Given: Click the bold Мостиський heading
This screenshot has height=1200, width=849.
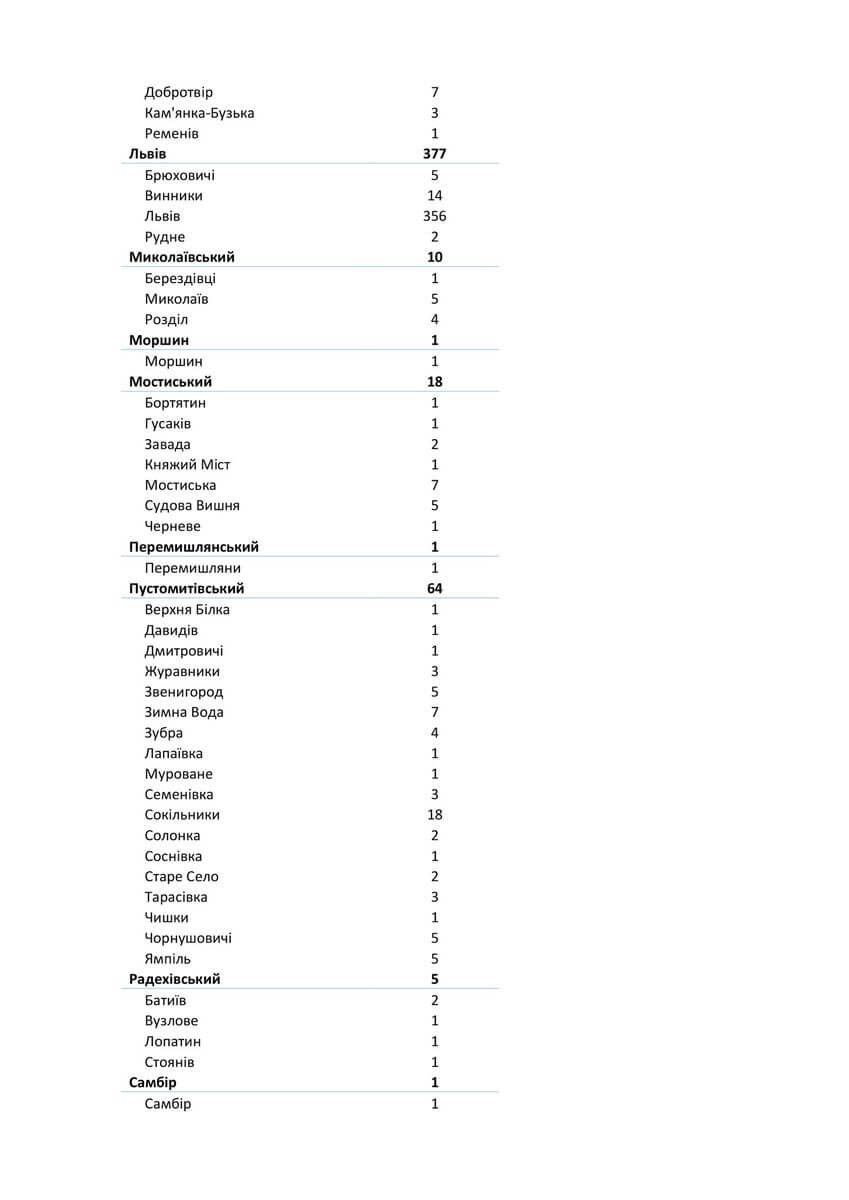Looking at the screenshot, I should [x=171, y=382].
